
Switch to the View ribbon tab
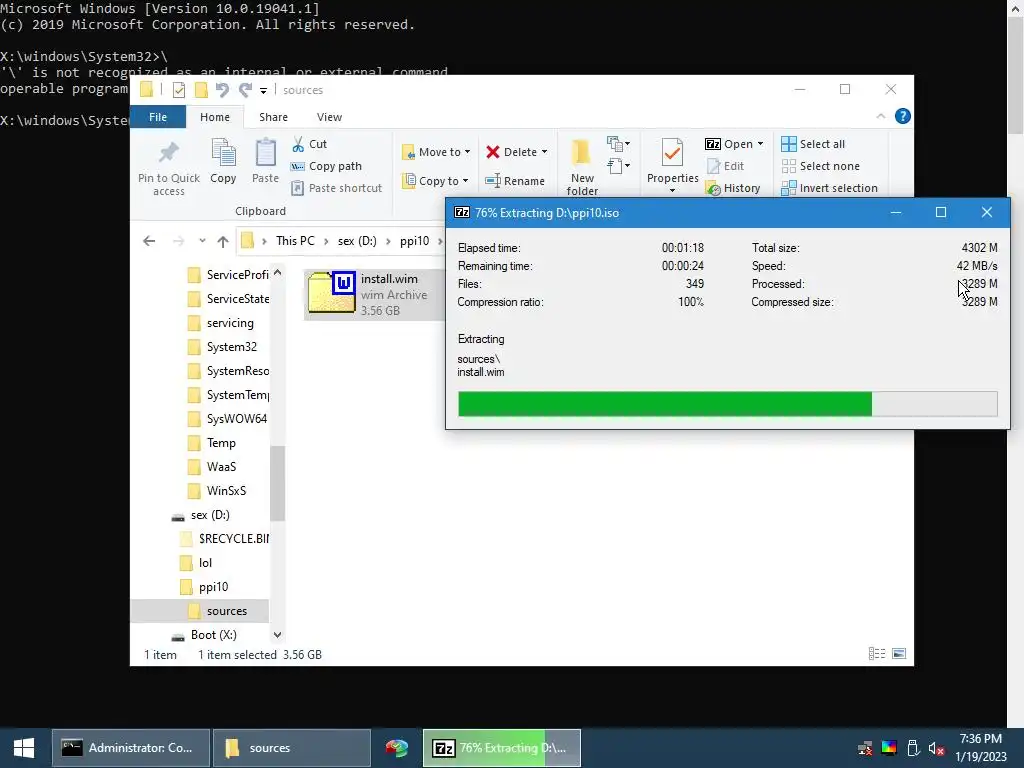[329, 117]
